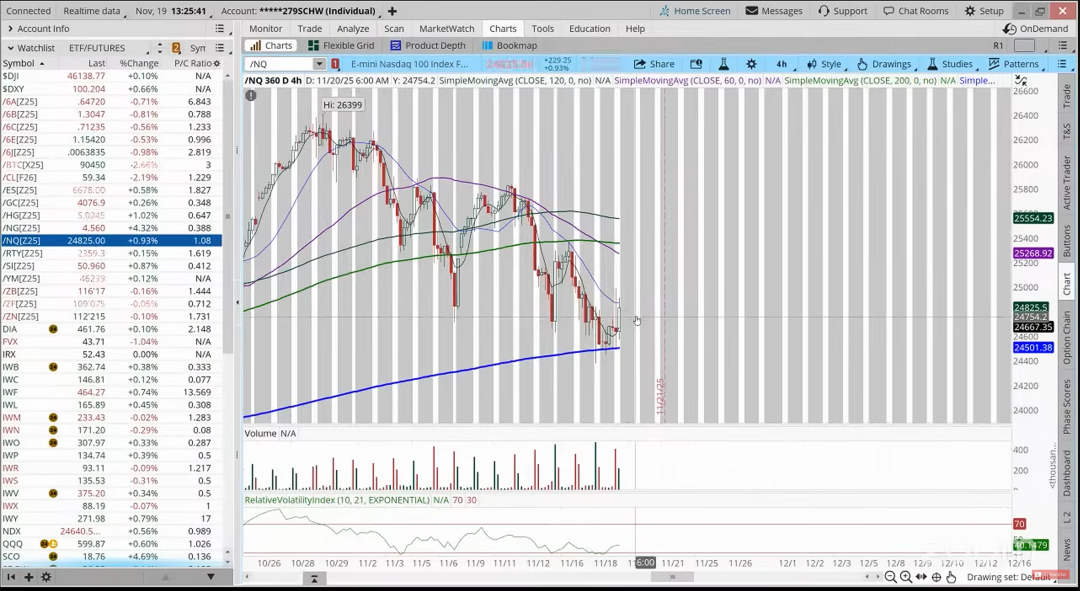Toggle the chart grid layout box beside R1

click(x=1024, y=45)
